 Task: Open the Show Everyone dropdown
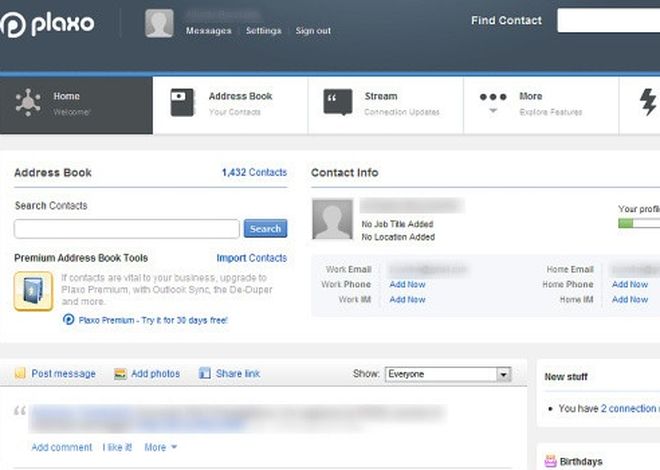[x=448, y=374]
